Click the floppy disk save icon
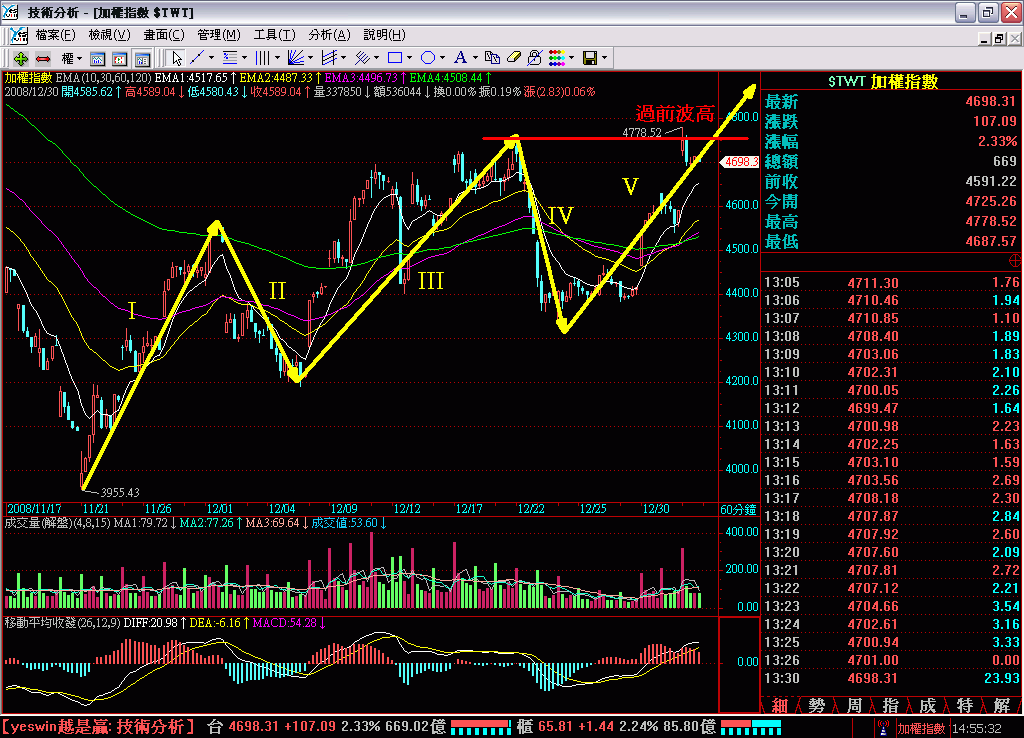1024x738 pixels. point(590,58)
